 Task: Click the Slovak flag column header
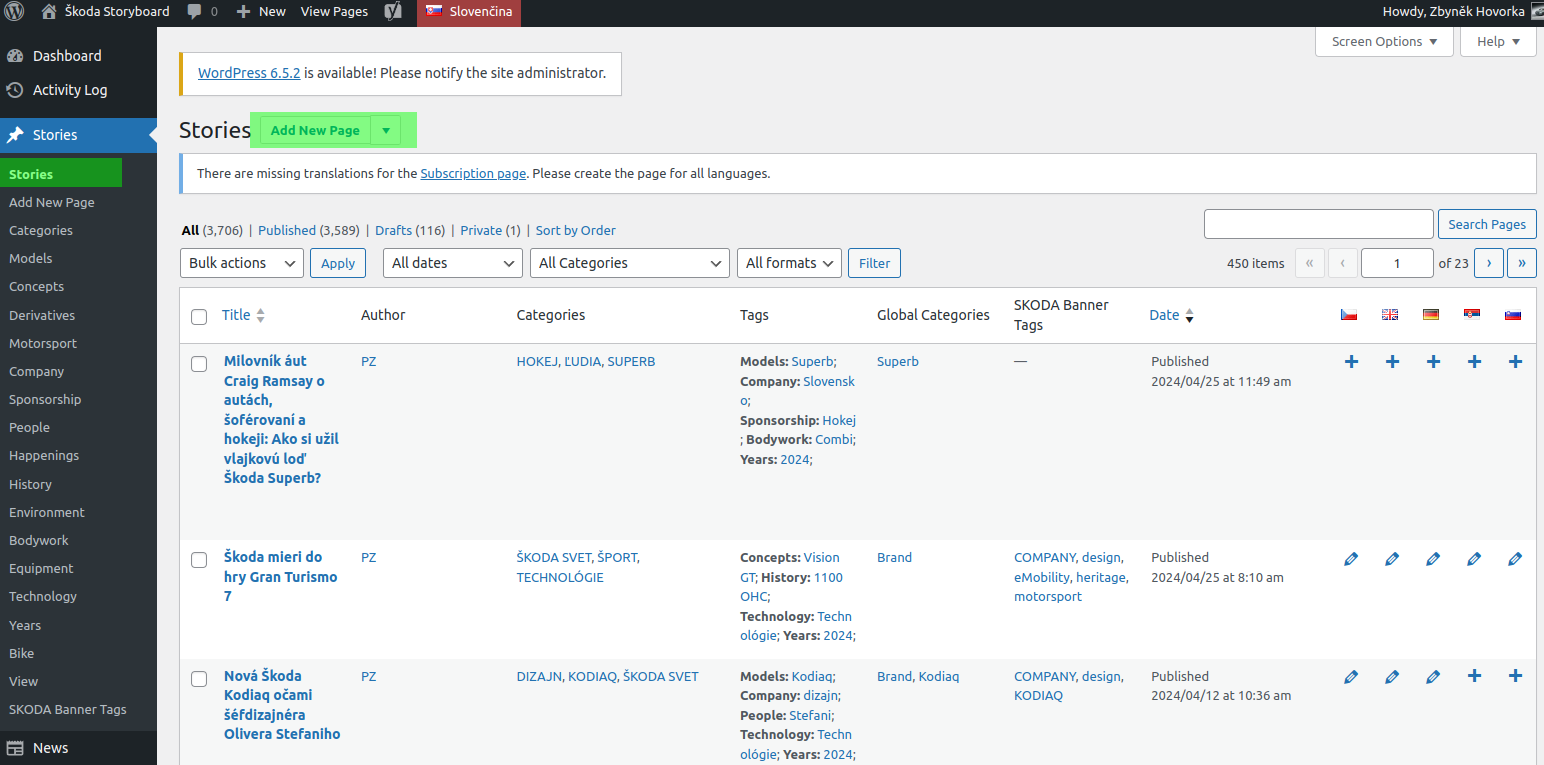pos(1513,315)
